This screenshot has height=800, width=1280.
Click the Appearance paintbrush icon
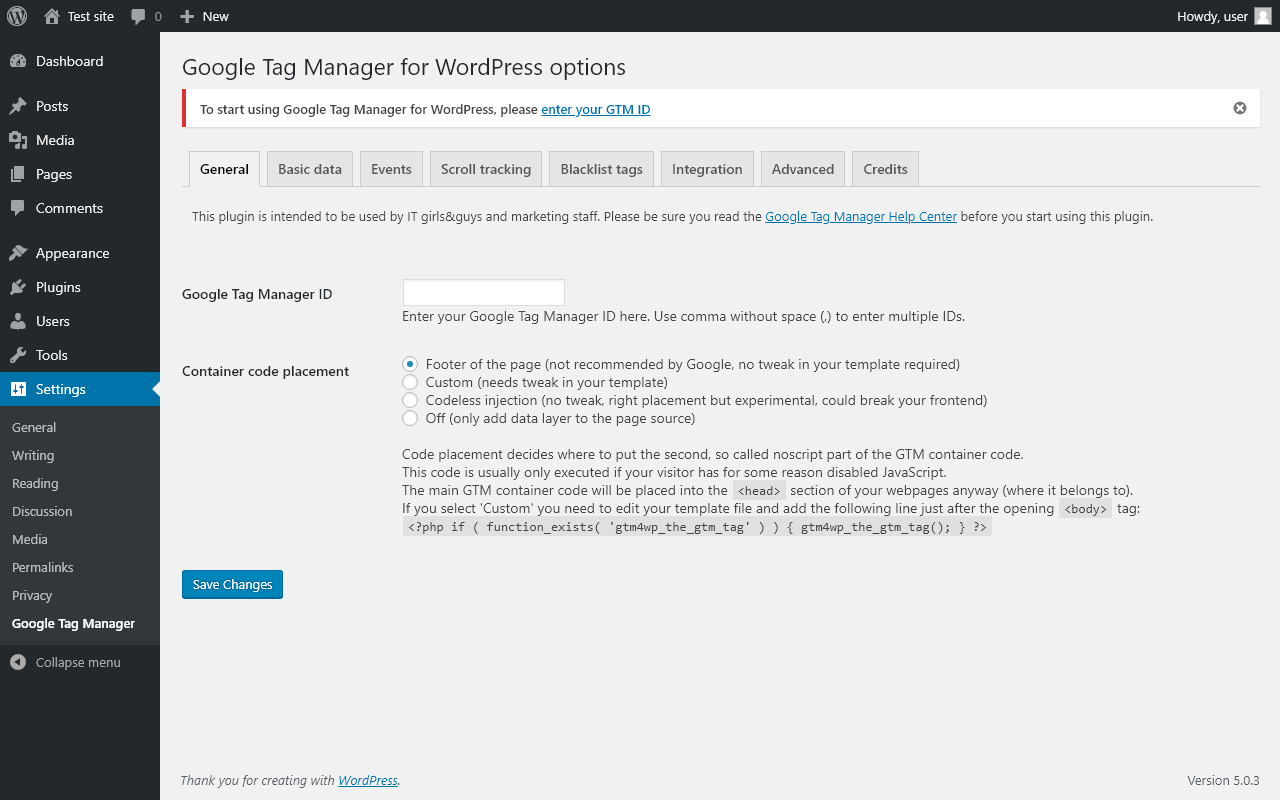pyautogui.click(x=18, y=253)
